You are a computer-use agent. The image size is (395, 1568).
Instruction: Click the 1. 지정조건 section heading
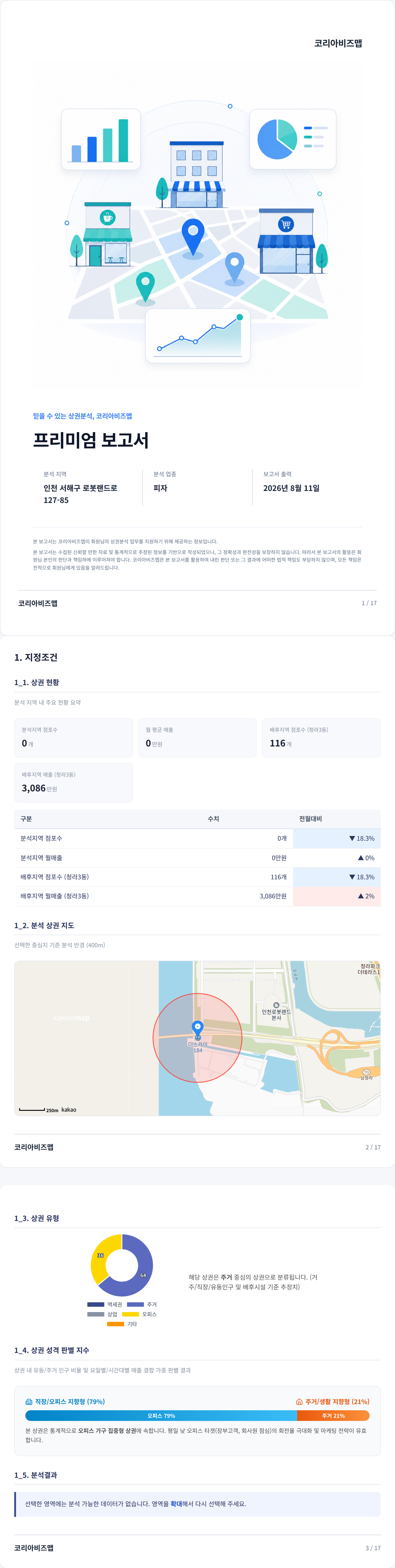(x=36, y=657)
